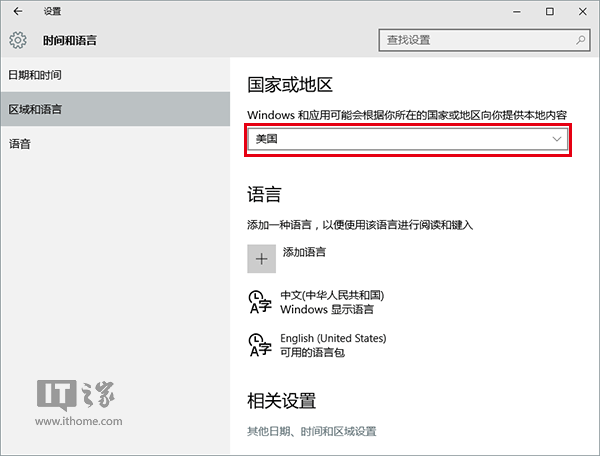Click the 中文(中华人民共和国) language icon

pos(260,302)
